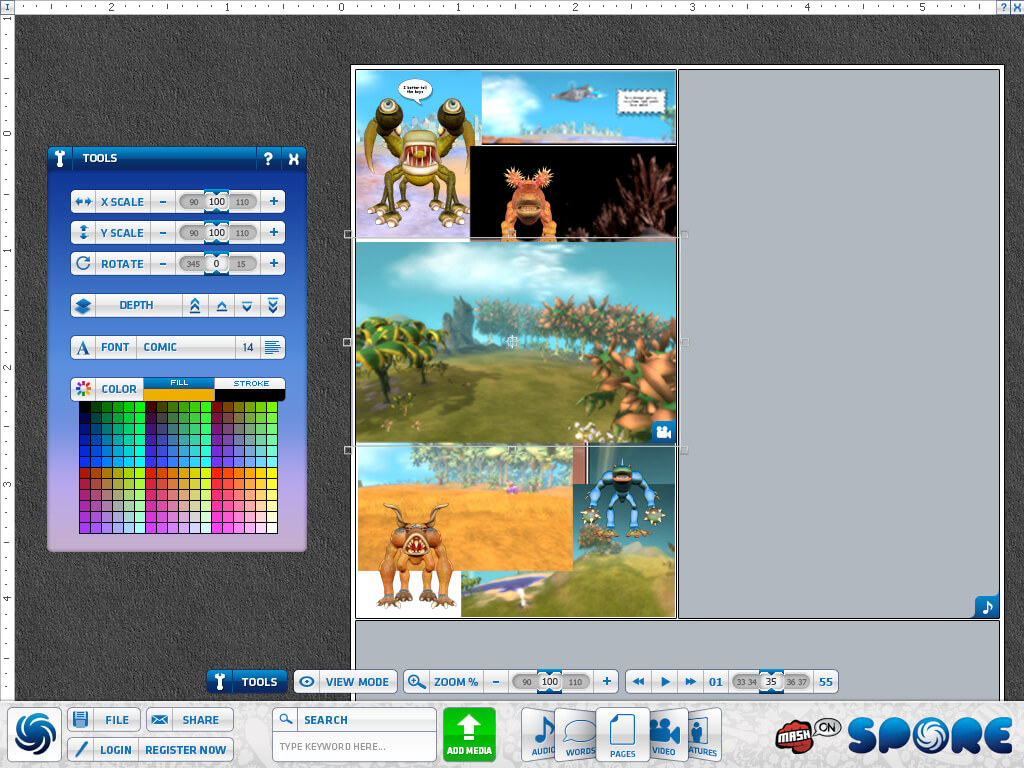Image resolution: width=1024 pixels, height=768 pixels.
Task: Click the X Scale value slider
Action: pyautogui.click(x=217, y=202)
